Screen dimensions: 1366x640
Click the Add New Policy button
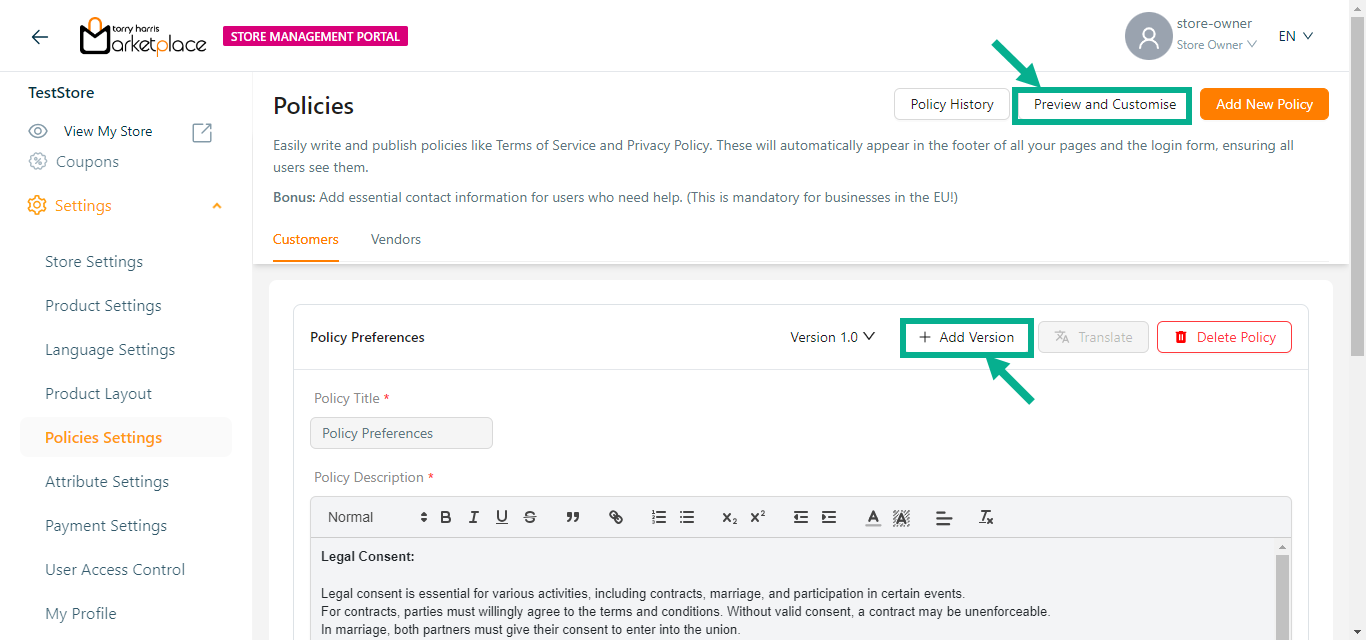(x=1264, y=105)
